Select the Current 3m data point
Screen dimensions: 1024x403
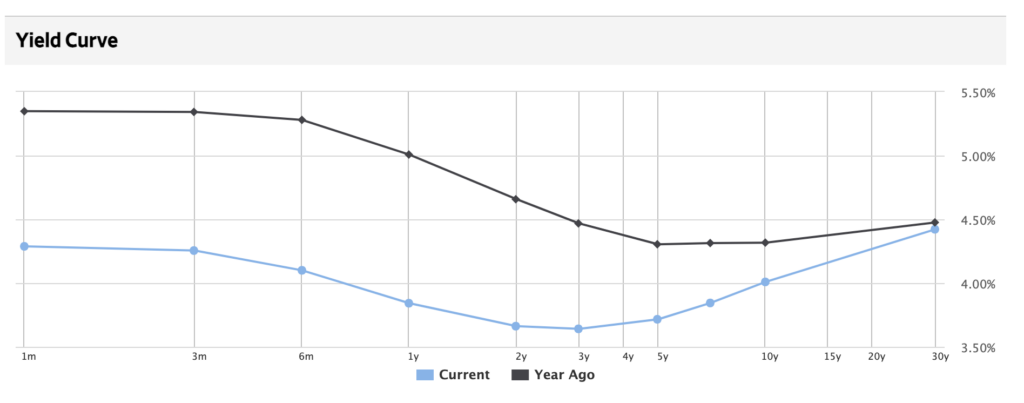[194, 250]
